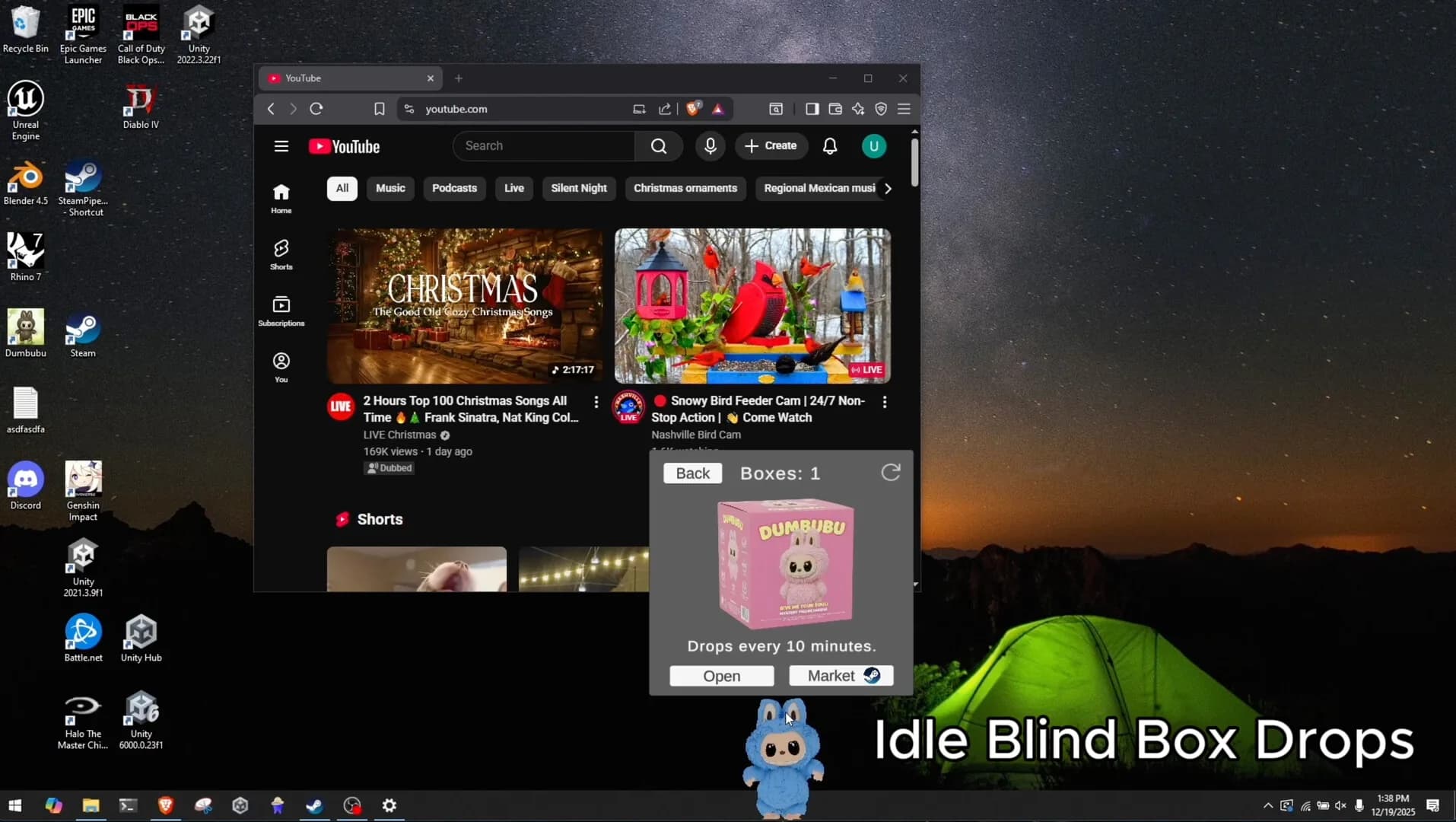Select Christmas ornaments filter chip

coord(685,188)
